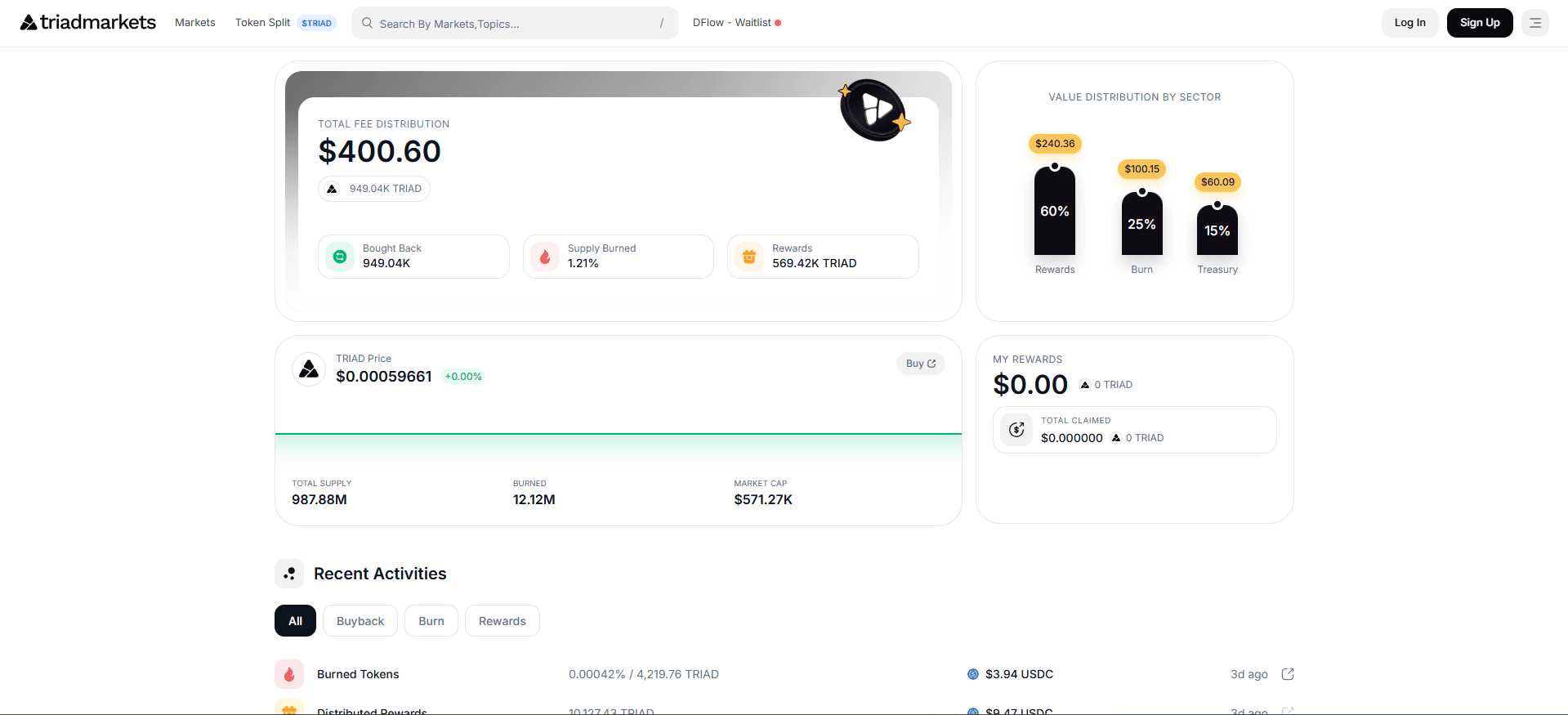Click the Supply Burned 1.21% card
Viewport: 1568px width, 715px height.
pyautogui.click(x=619, y=257)
